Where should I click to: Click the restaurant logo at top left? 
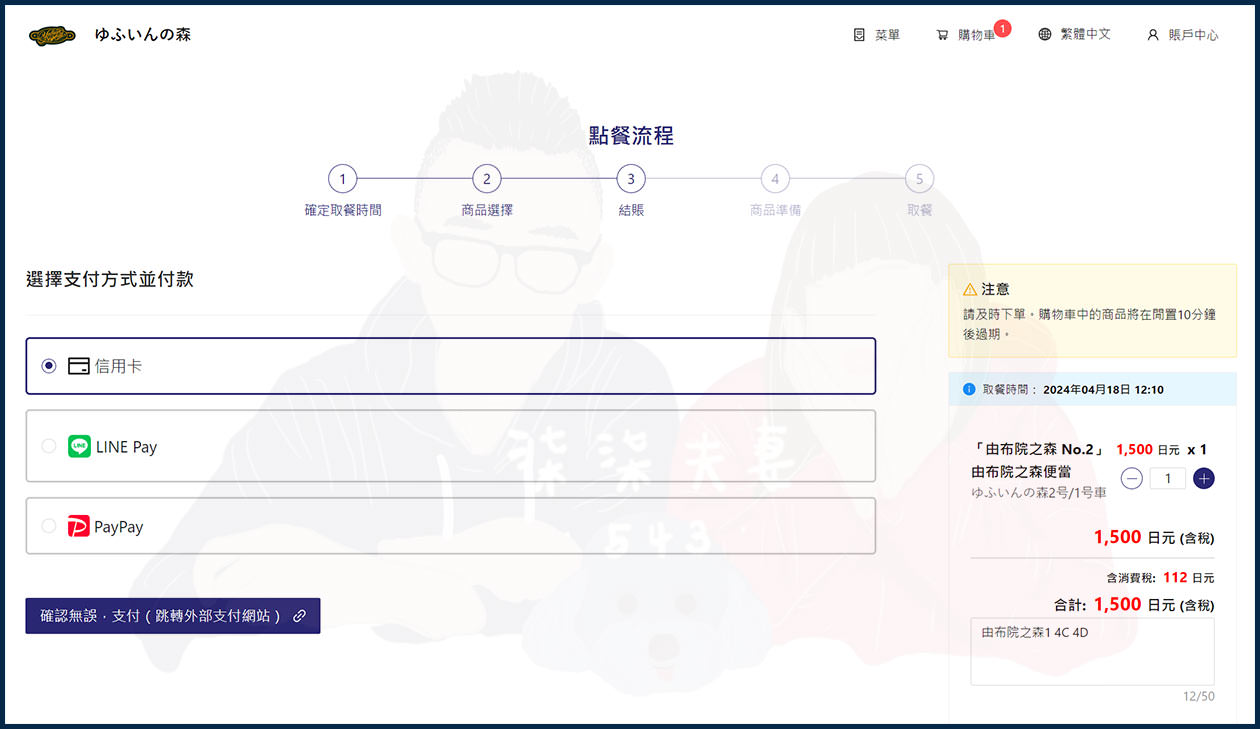click(x=52, y=33)
